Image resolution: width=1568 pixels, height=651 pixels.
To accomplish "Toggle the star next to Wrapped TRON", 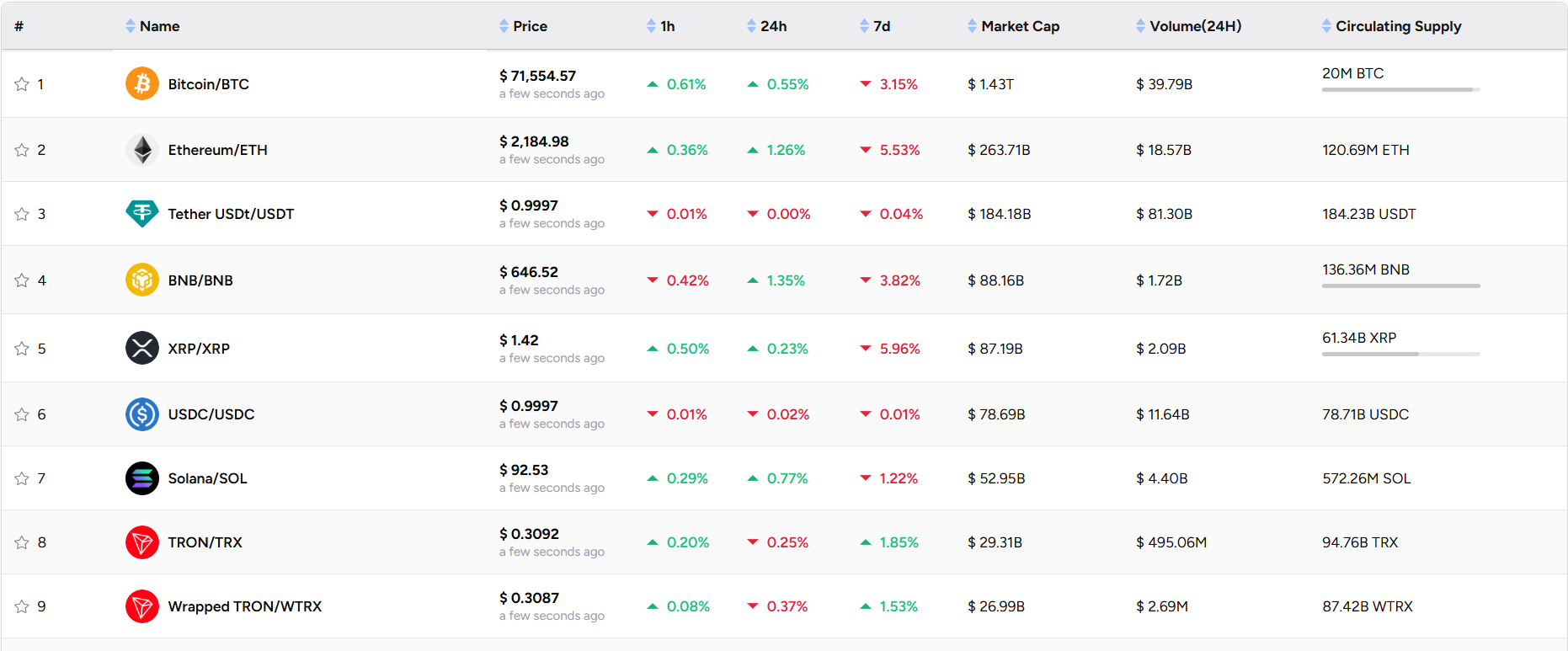I will click(21, 606).
